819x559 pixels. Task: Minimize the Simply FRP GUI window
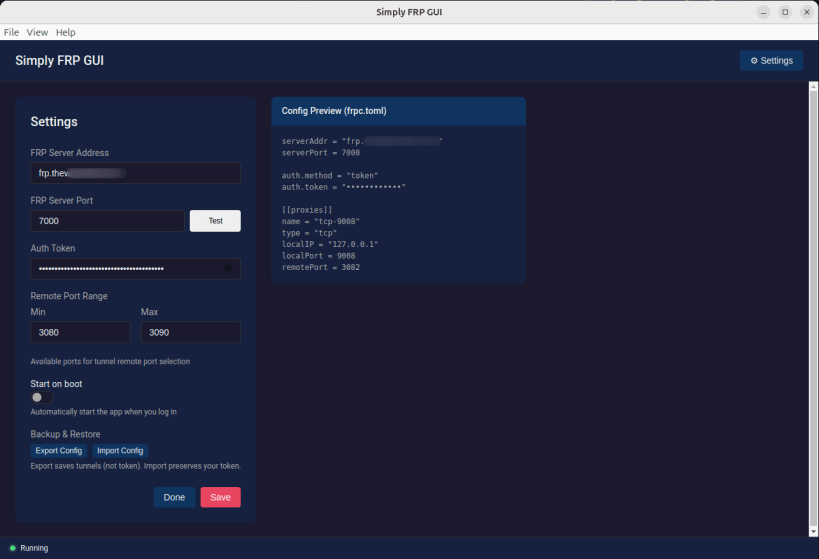pos(763,12)
